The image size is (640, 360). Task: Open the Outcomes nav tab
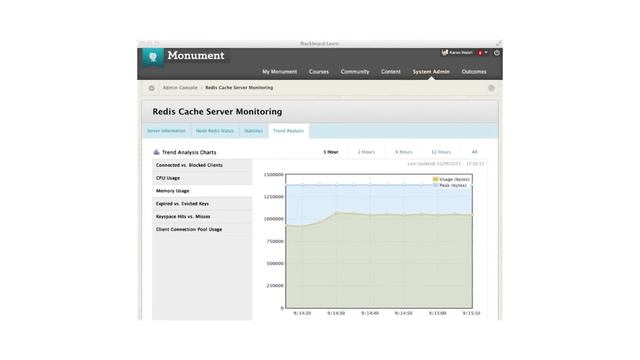[474, 71]
